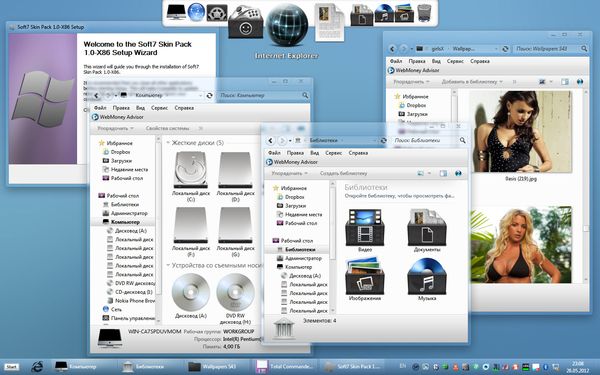600x375 pixels.
Task: Toggle preview pane icon in Библиотеки toolbar
Action: 443,173
